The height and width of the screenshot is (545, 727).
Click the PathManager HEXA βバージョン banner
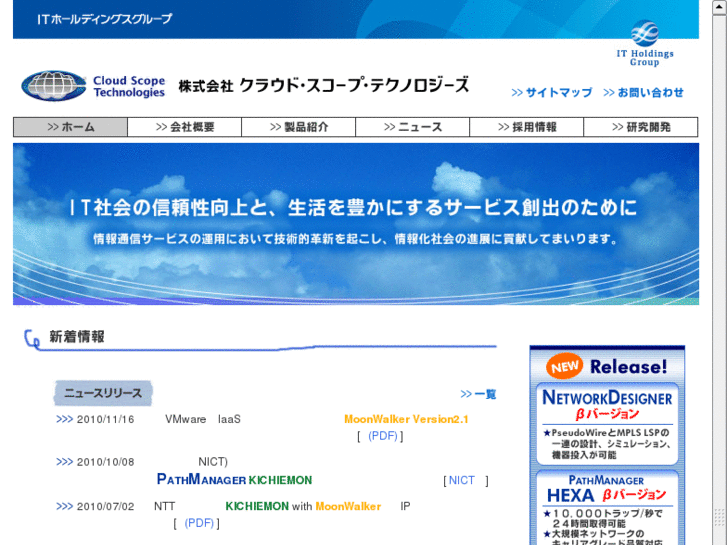click(x=607, y=508)
